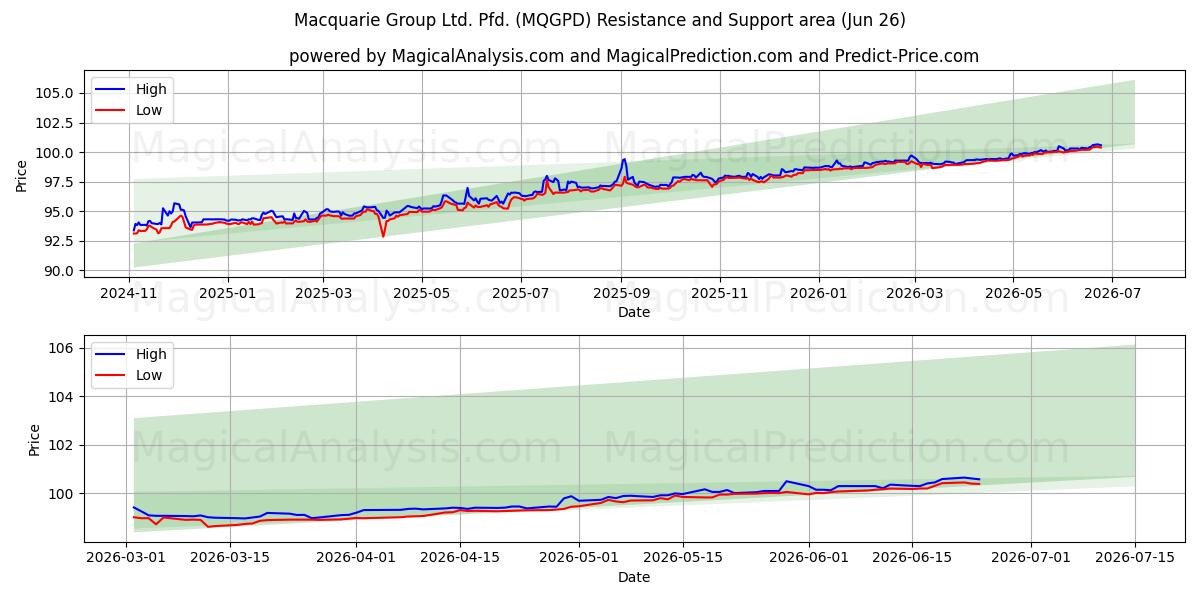Click the 105.0 price tick label
The width and height of the screenshot is (1200, 600).
tap(55, 93)
